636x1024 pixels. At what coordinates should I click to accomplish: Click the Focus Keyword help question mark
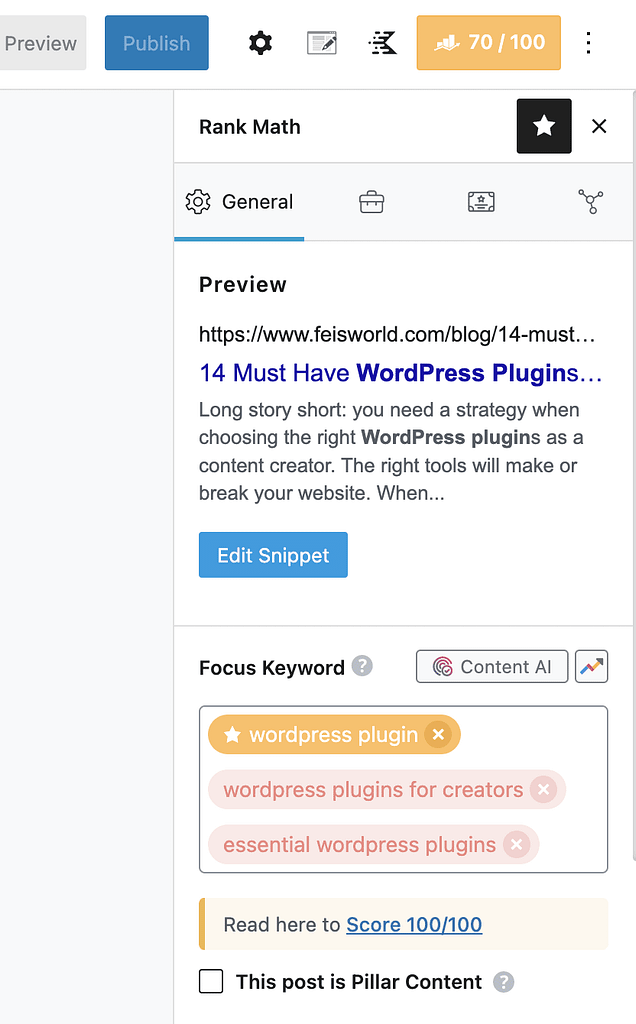(362, 666)
